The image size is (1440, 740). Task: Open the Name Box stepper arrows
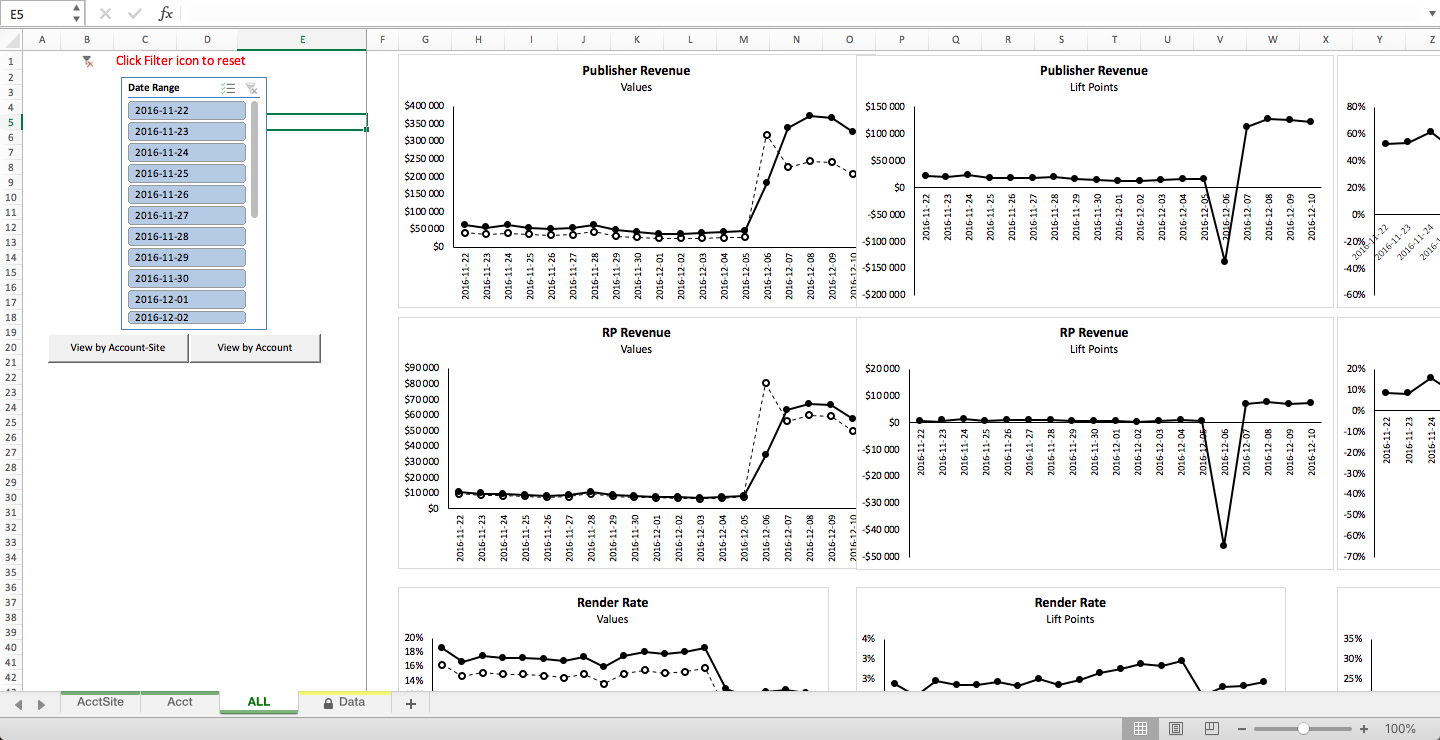[x=76, y=13]
